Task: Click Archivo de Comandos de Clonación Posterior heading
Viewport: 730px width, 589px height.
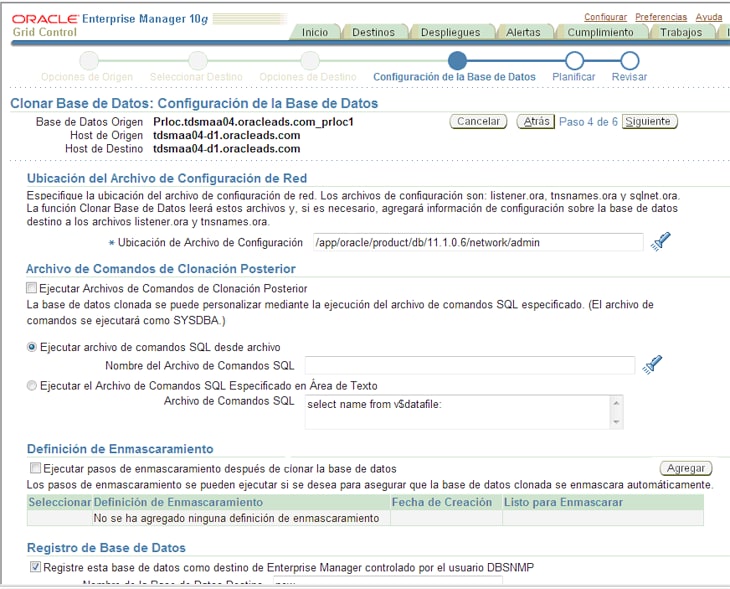Action: coord(161,269)
